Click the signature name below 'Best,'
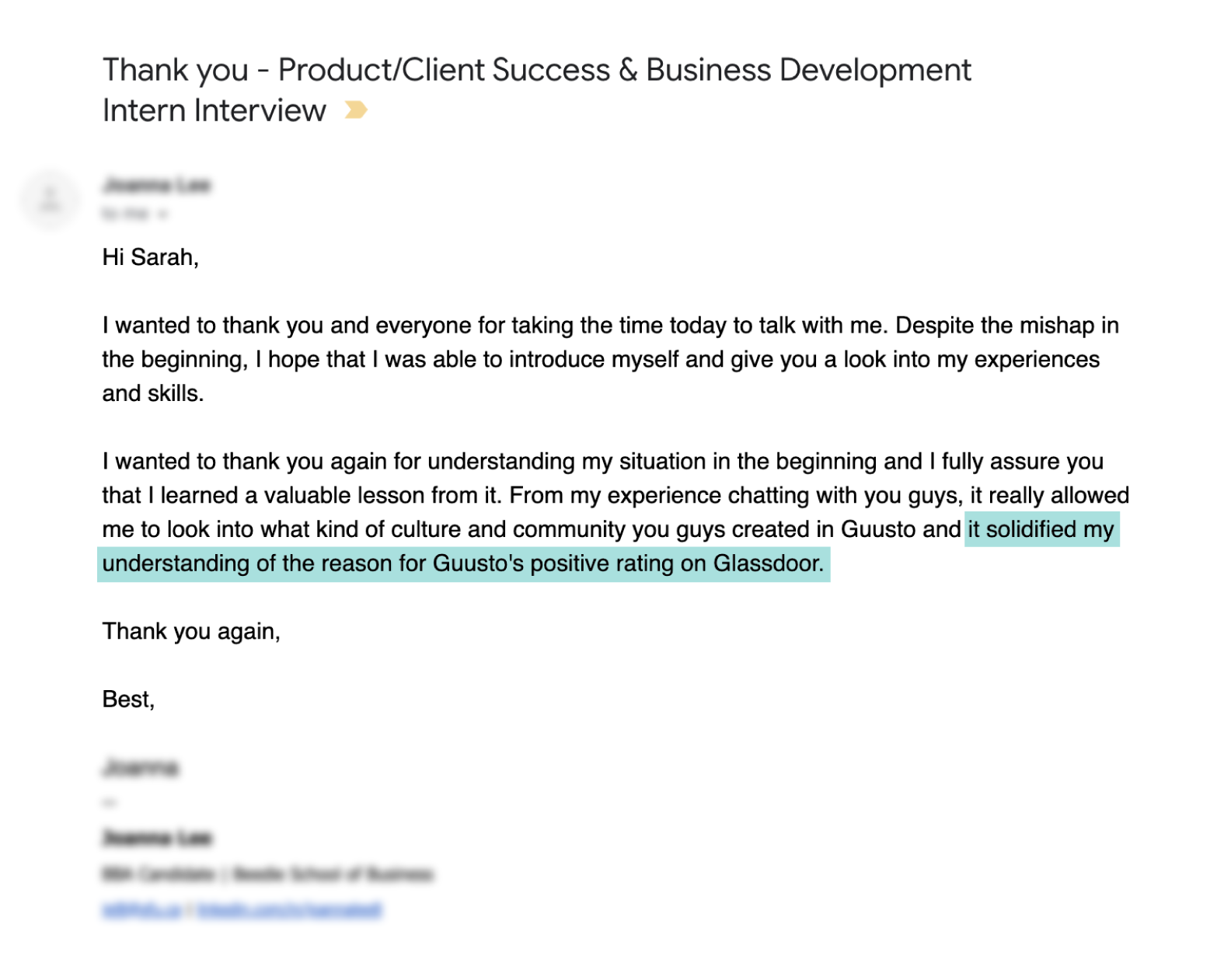Image resolution: width=1231 pixels, height=980 pixels. [140, 767]
